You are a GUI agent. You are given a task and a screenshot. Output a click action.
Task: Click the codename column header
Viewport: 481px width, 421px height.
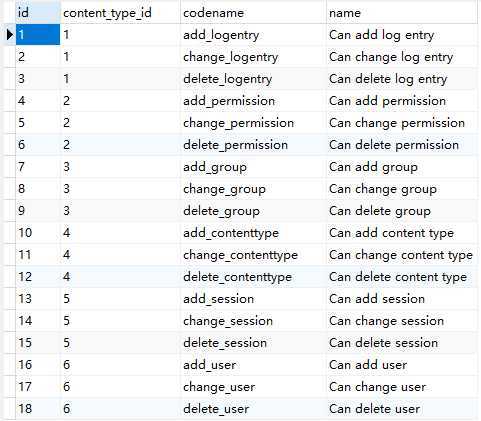point(253,13)
